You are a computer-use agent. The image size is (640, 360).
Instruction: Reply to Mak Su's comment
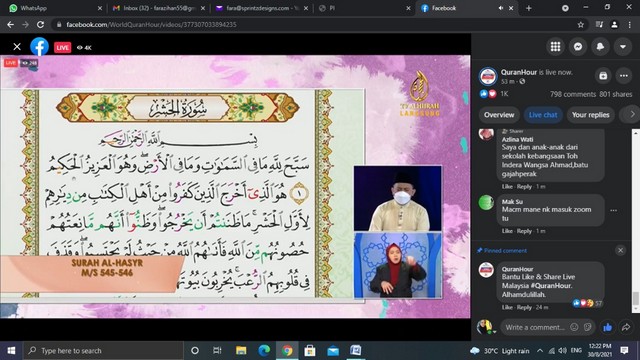pos(524,231)
